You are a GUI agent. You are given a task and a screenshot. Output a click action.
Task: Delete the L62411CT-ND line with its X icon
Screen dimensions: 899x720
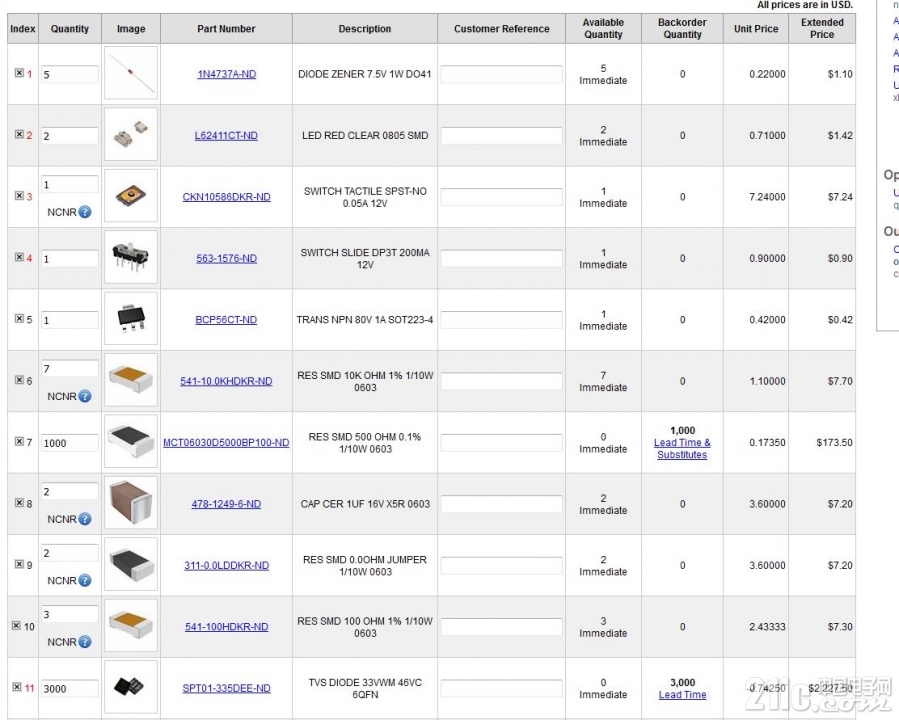pos(19,134)
